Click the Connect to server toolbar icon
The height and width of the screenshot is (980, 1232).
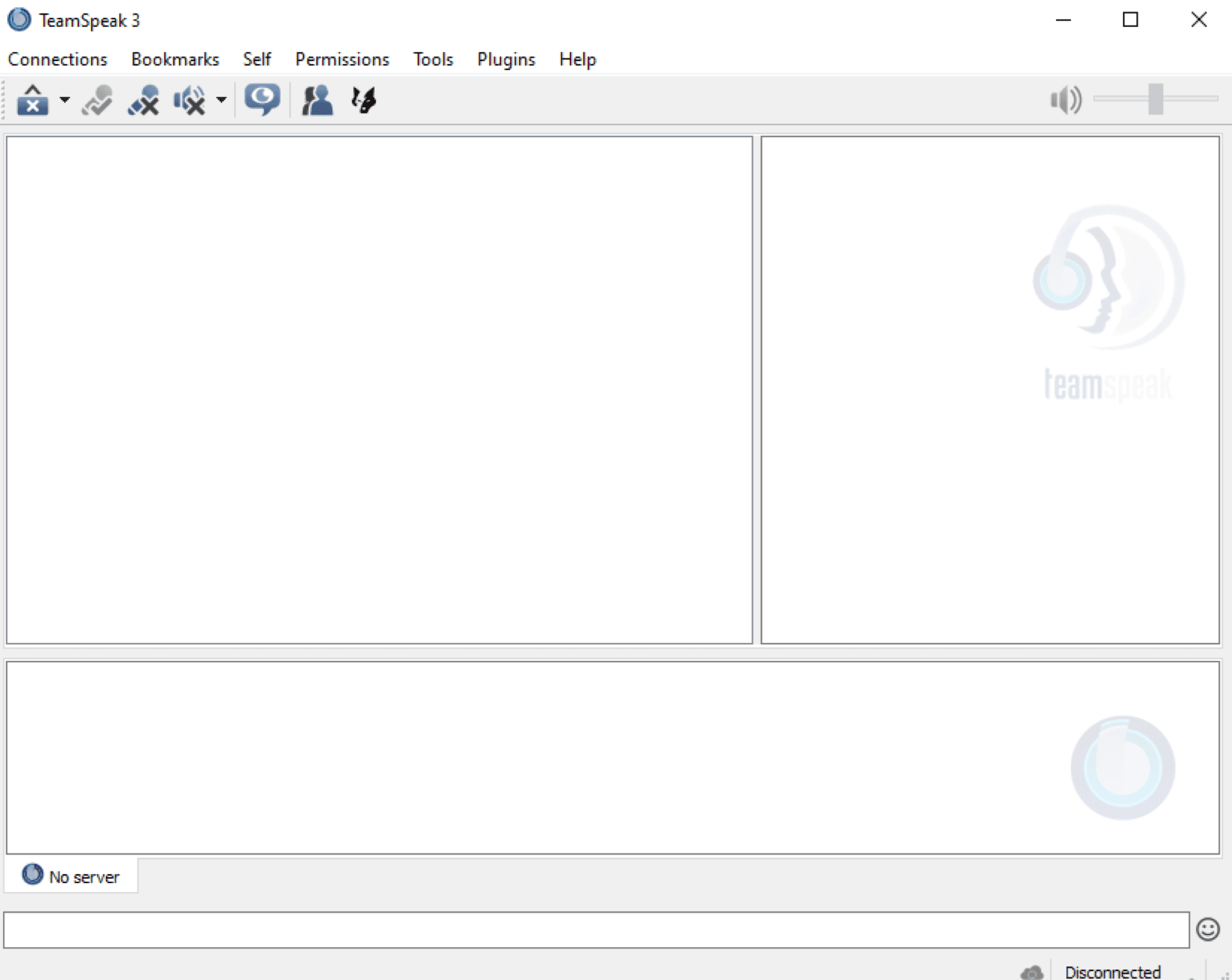click(x=33, y=100)
